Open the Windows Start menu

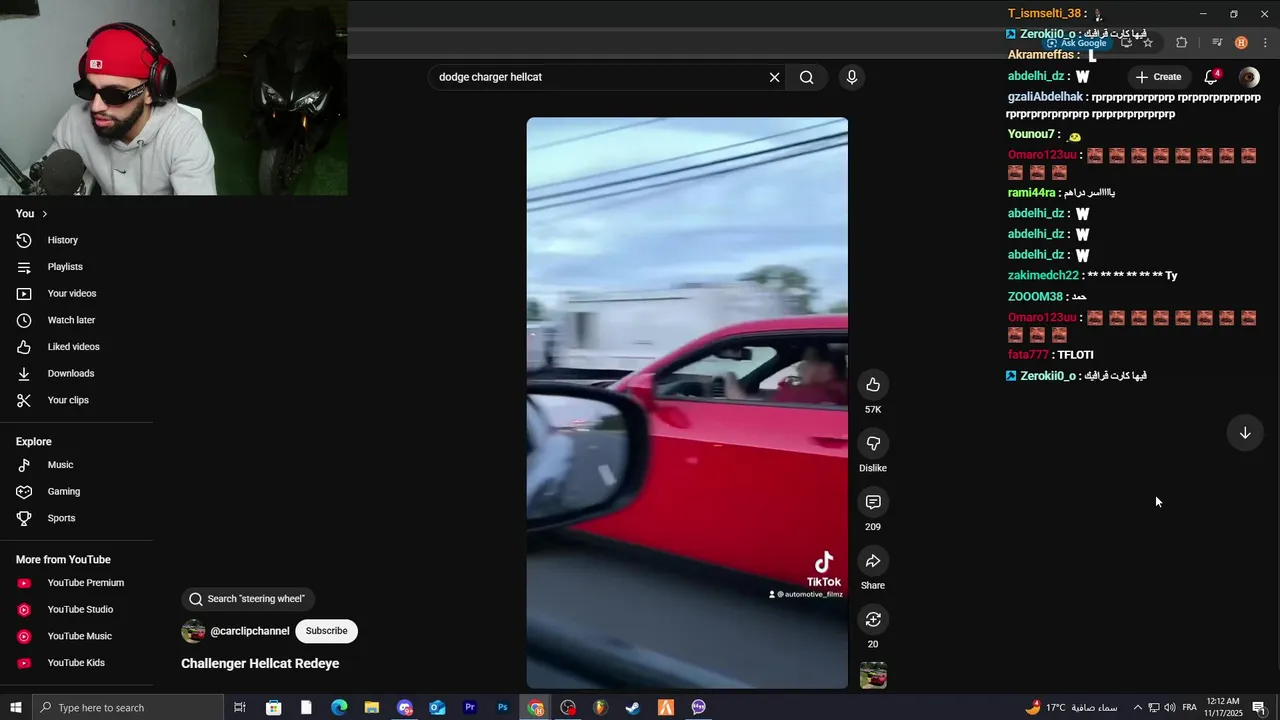click(15, 708)
